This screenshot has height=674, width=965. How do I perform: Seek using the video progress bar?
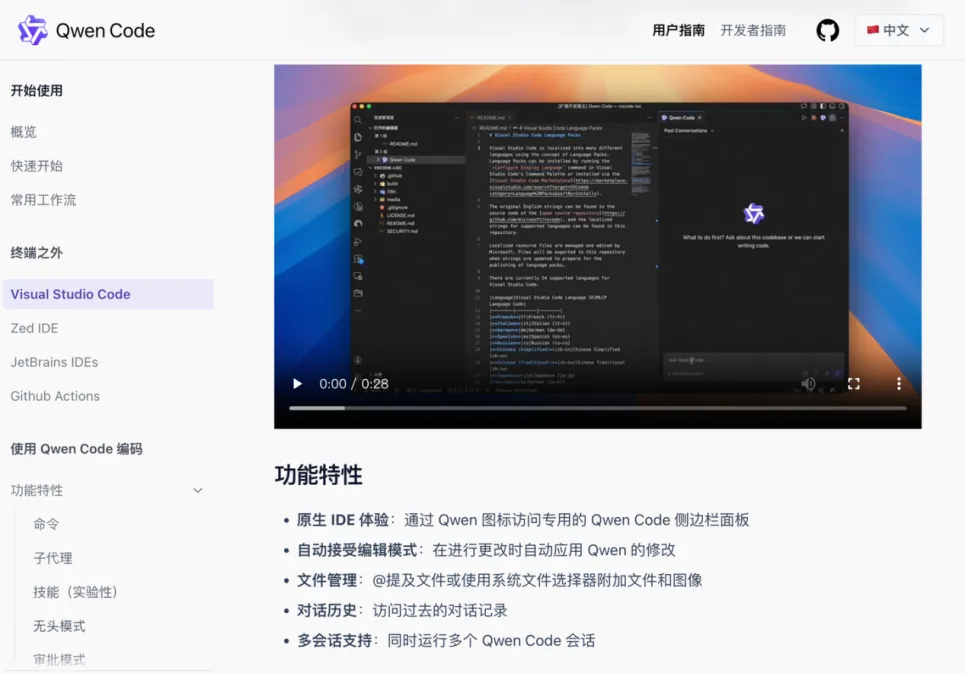(598, 408)
